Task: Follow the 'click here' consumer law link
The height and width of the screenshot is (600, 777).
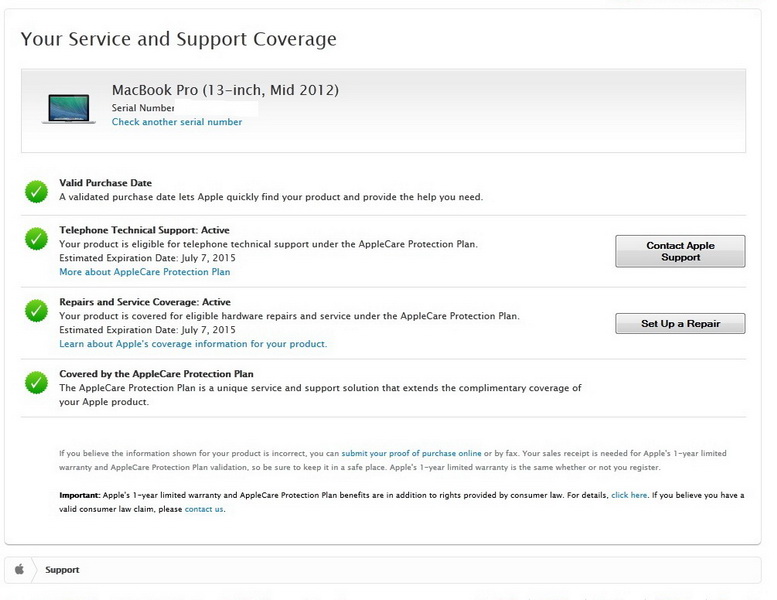Action: point(629,495)
